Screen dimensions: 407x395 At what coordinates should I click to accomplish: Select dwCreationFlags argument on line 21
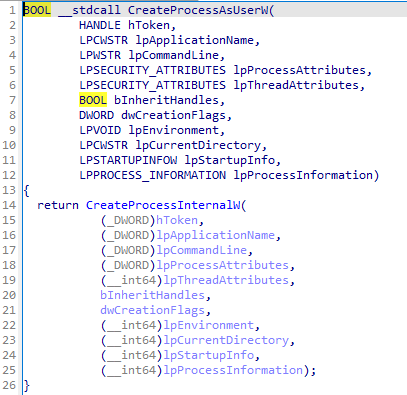(x=152, y=310)
